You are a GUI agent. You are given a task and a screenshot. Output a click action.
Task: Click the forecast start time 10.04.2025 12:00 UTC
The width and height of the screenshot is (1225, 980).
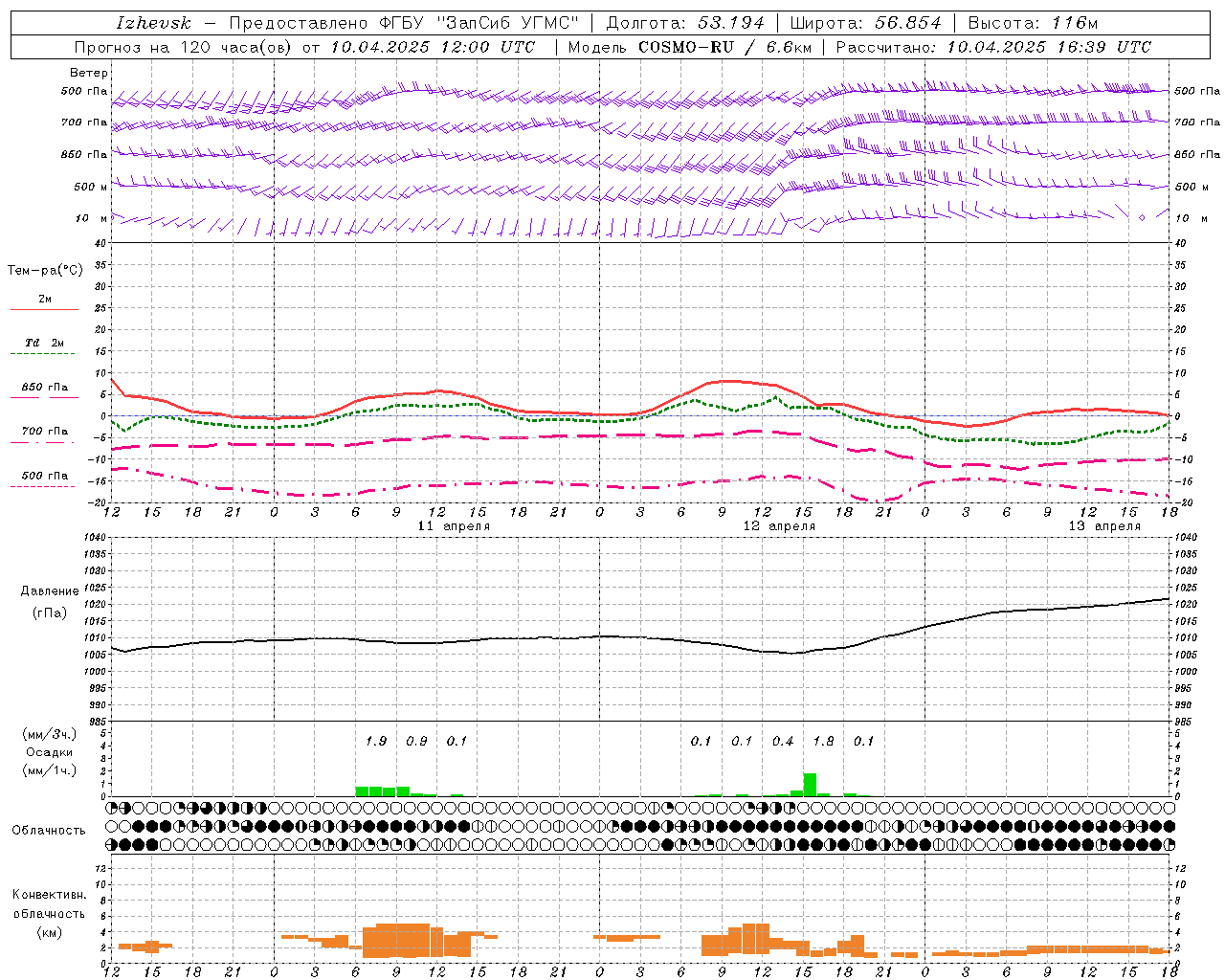coord(433,47)
